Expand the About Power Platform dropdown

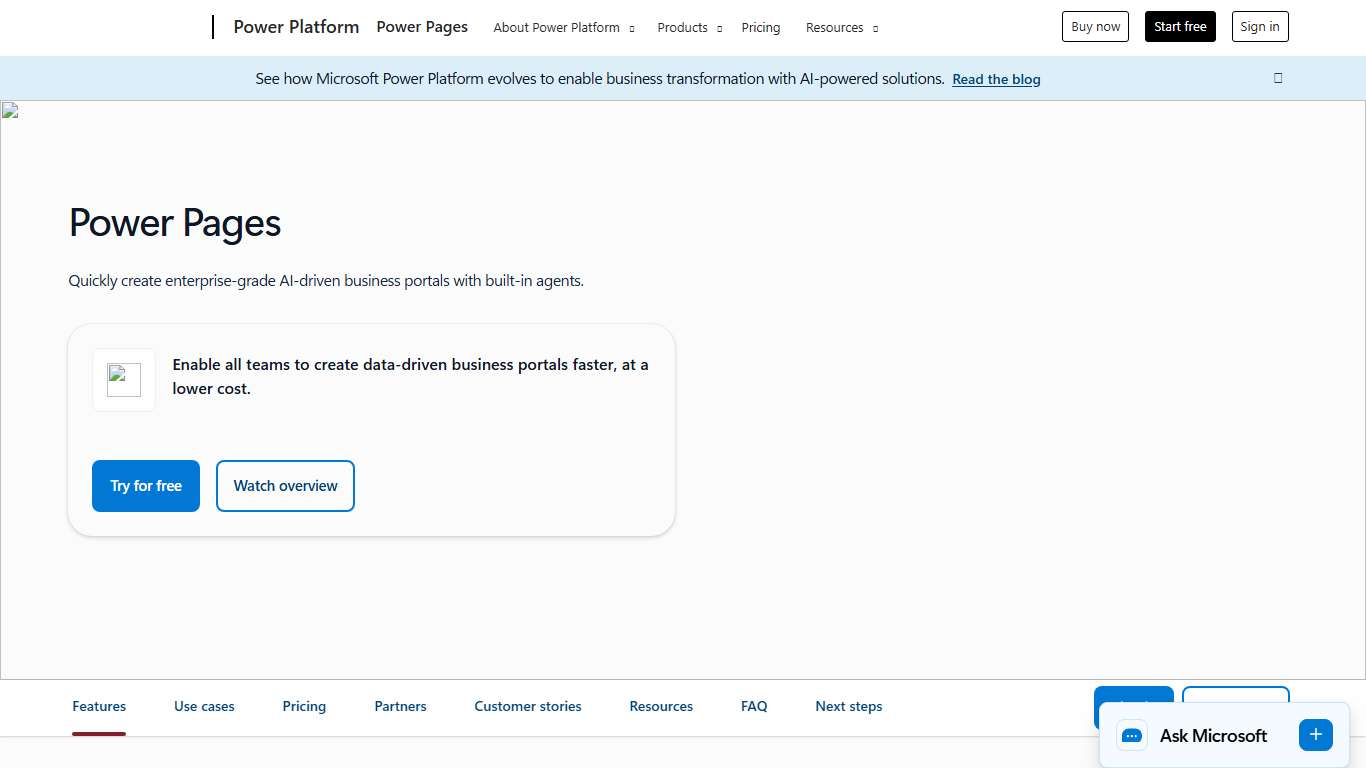[x=556, y=28]
